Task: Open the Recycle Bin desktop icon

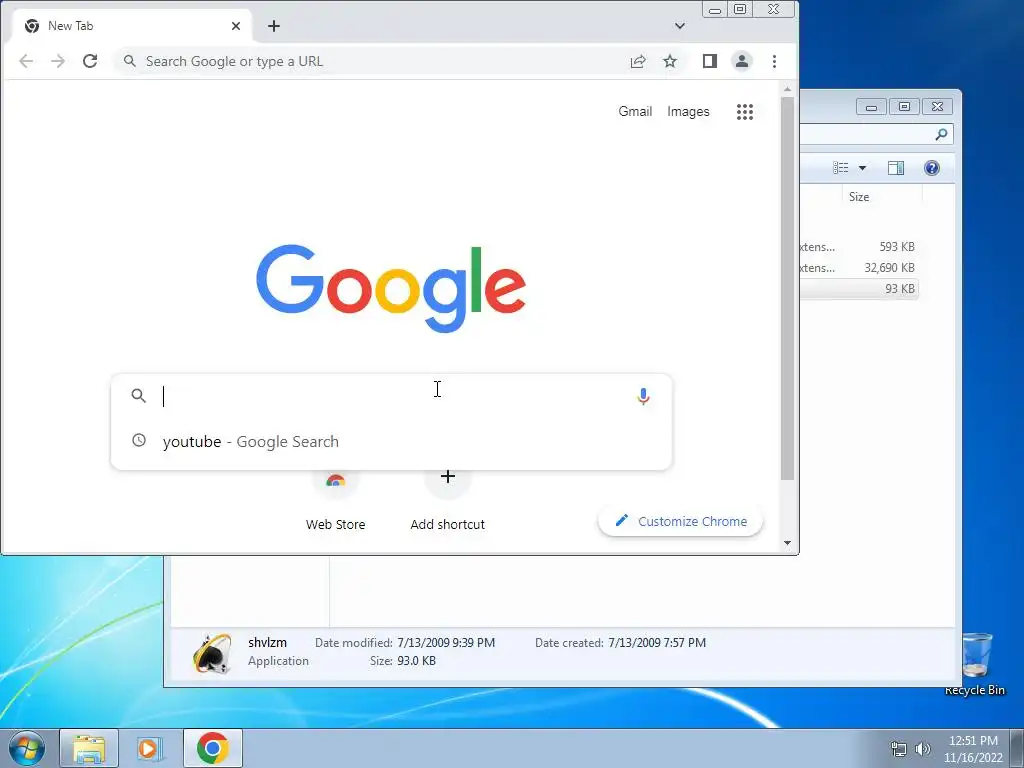Action: (976, 664)
